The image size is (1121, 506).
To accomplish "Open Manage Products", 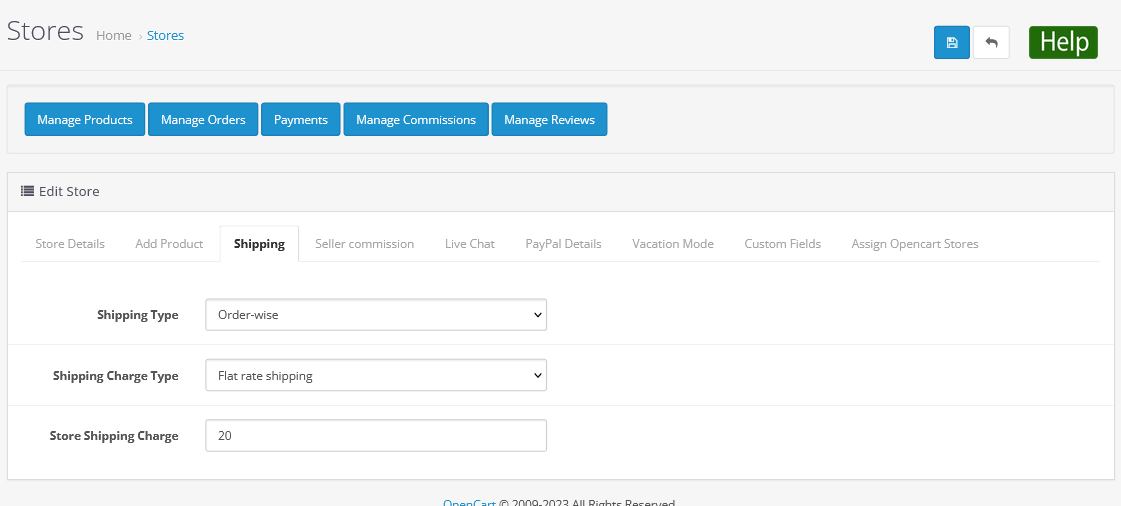I will click(x=85, y=119).
